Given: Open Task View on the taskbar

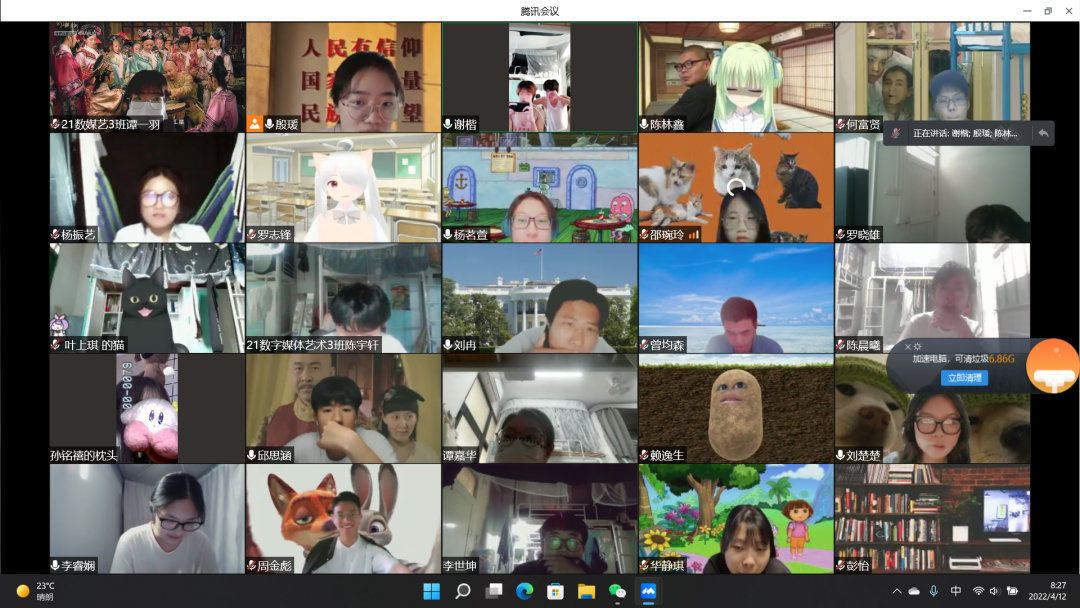Looking at the screenshot, I should (493, 591).
